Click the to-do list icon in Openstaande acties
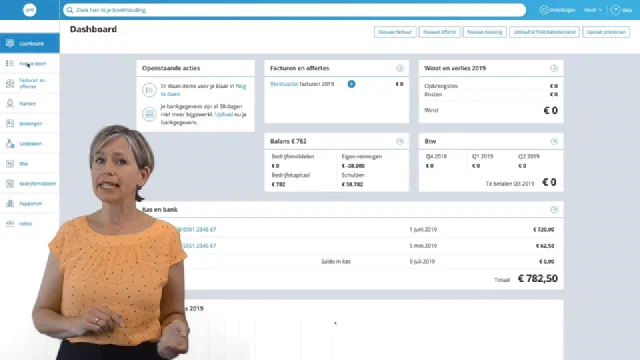Screen dimensions: 640x360 149,90
